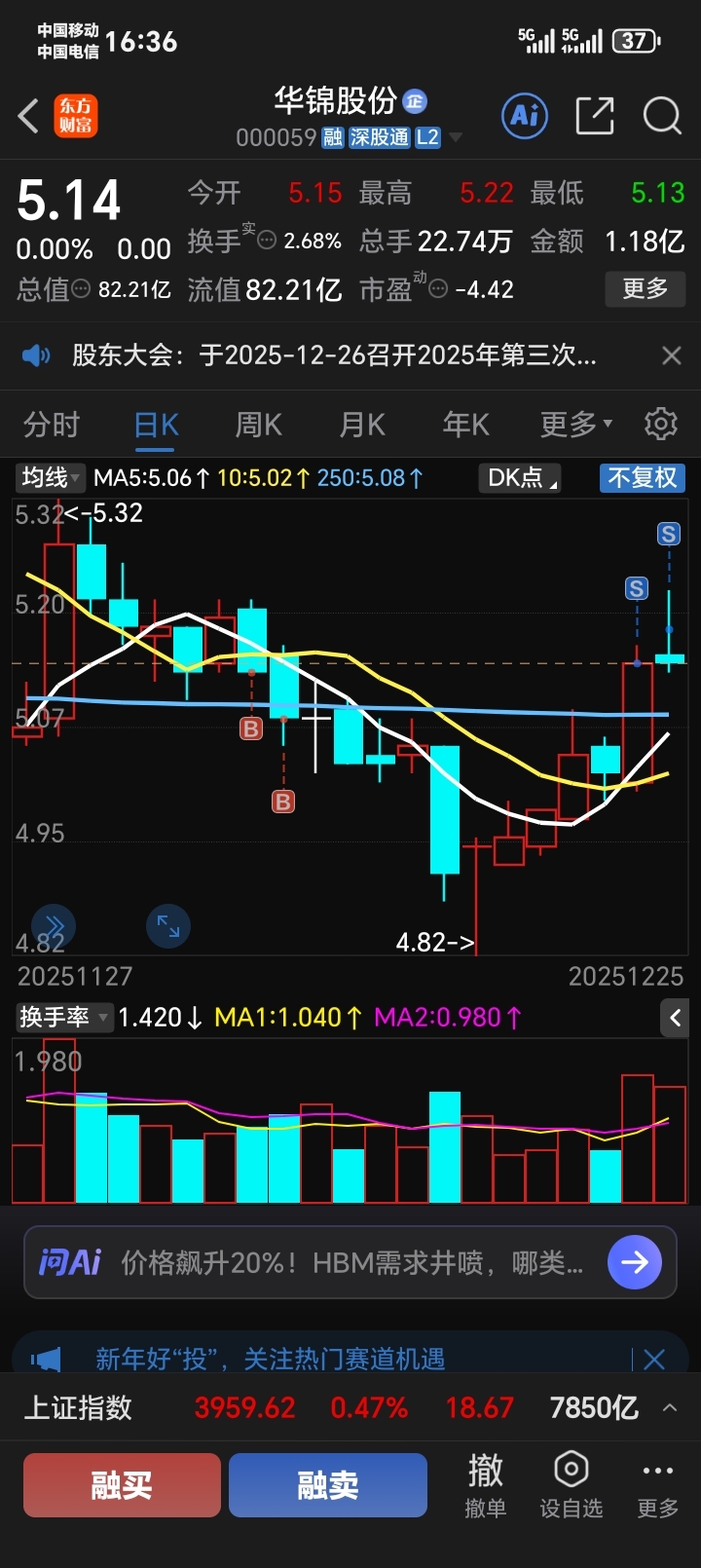Image resolution: width=701 pixels, height=1568 pixels.
Task: Tap the info icon beside 换手
Action: (267, 240)
